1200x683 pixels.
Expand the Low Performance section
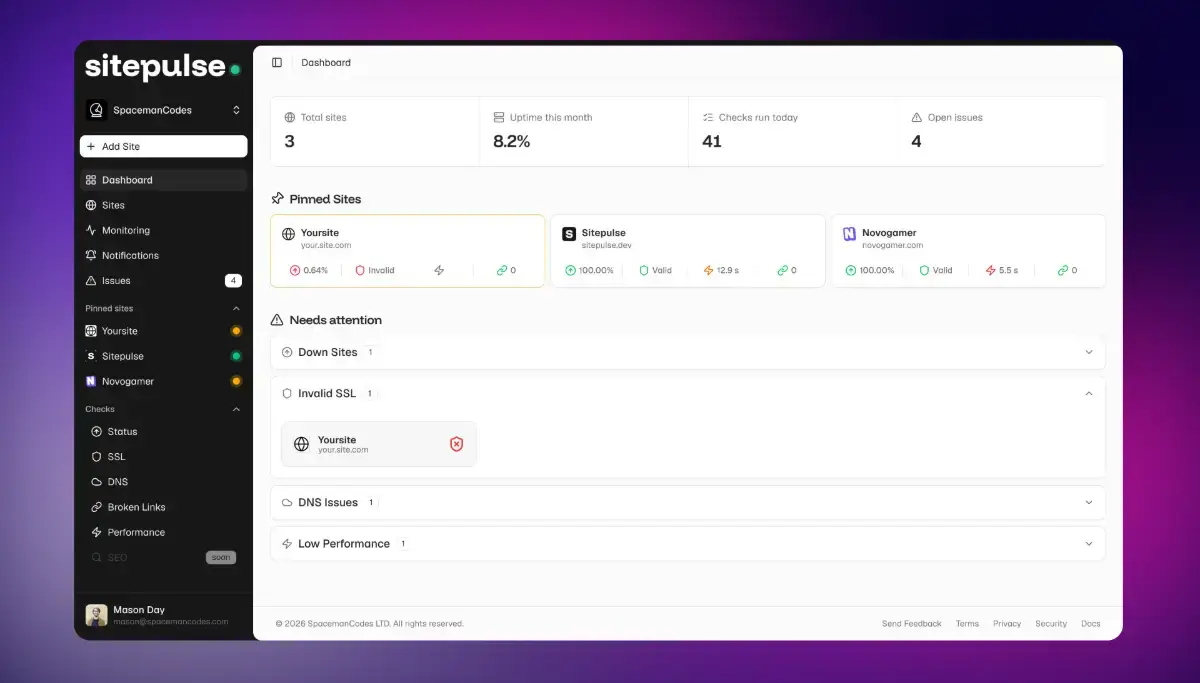coord(688,544)
